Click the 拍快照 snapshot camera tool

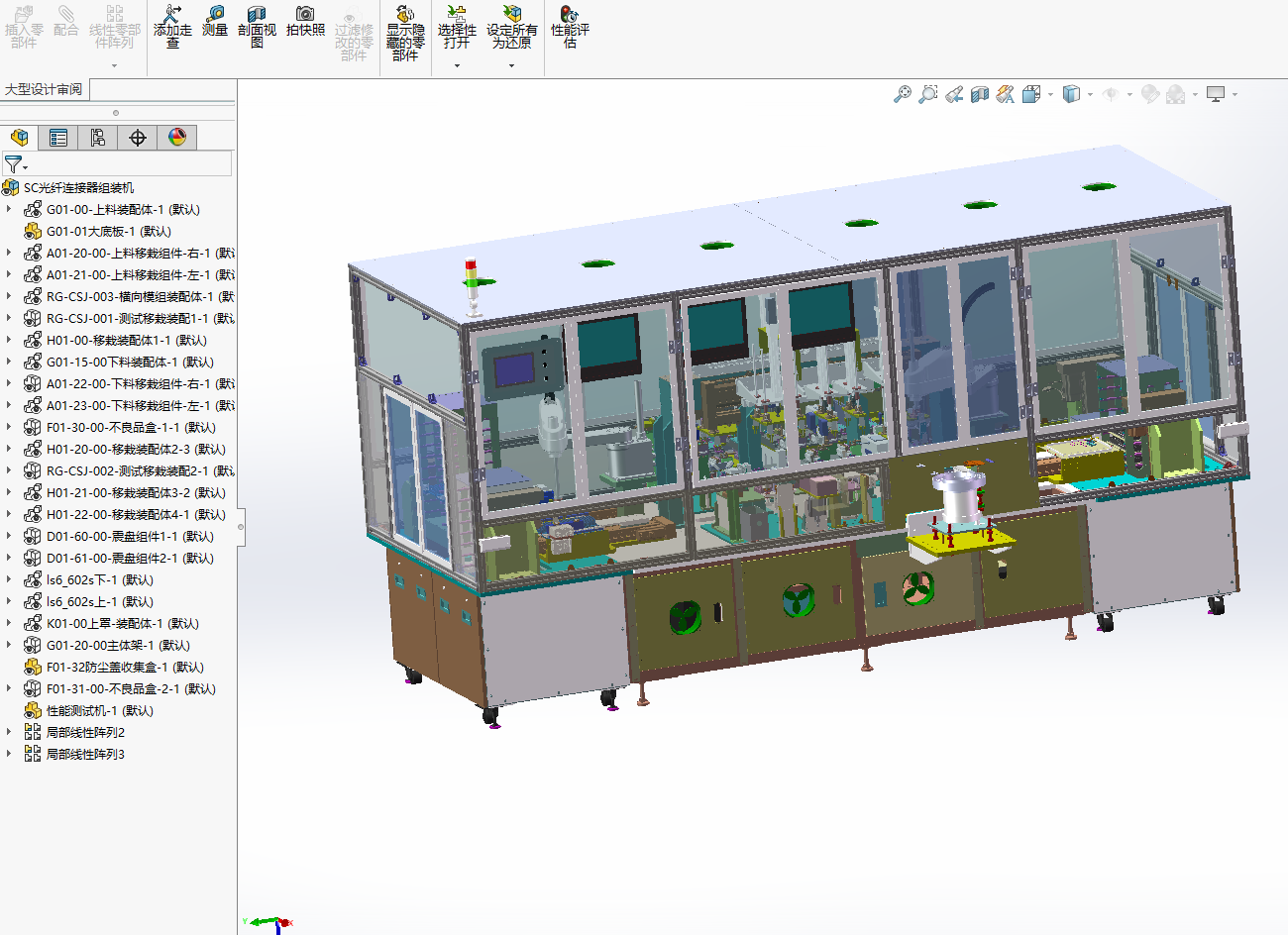coord(305,22)
